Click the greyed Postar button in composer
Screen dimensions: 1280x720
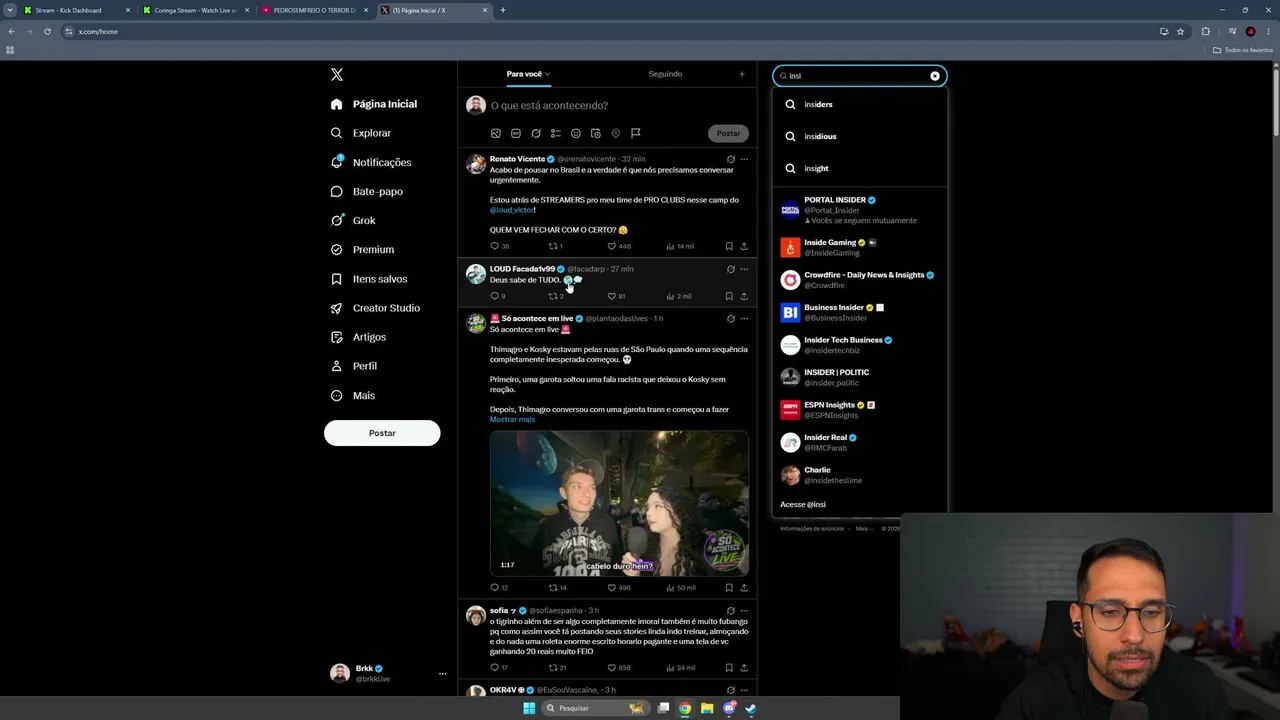[728, 133]
